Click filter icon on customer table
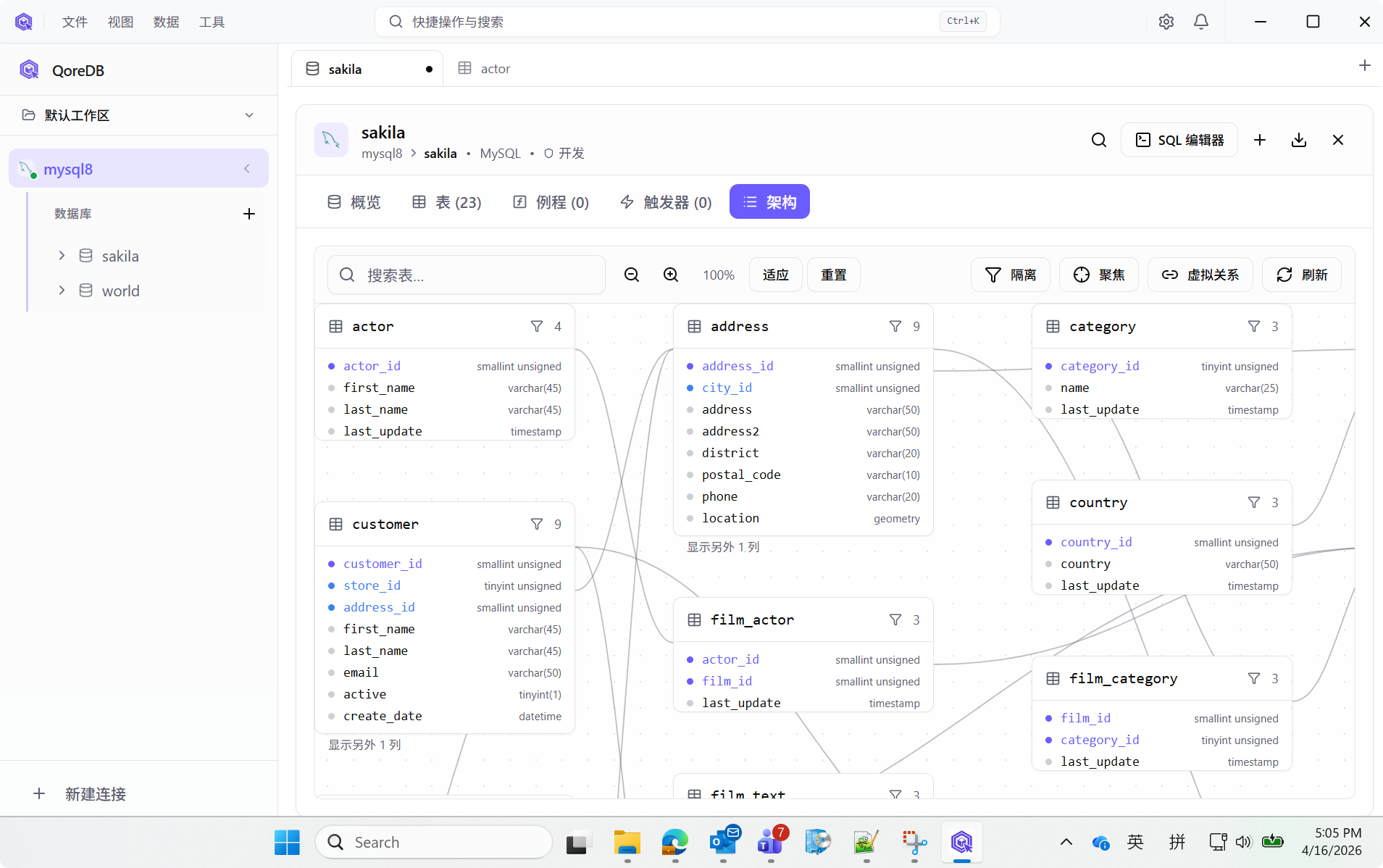Viewport: 1383px width, 868px height. pos(537,524)
